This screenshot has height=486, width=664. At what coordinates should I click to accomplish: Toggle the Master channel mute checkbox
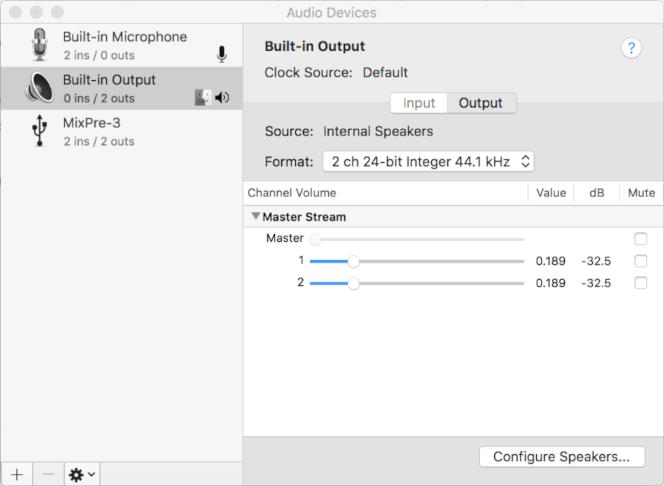click(x=641, y=239)
